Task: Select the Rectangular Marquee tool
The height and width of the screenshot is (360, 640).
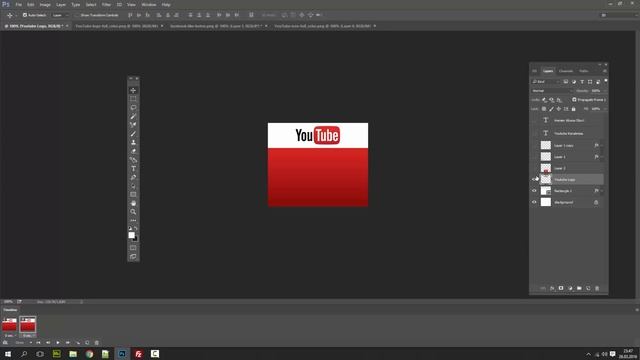Action: click(x=133, y=99)
